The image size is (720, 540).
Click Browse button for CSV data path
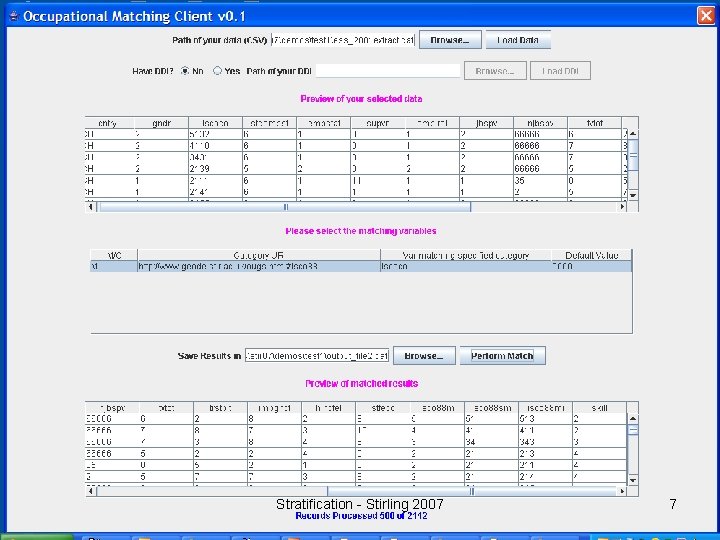point(450,40)
